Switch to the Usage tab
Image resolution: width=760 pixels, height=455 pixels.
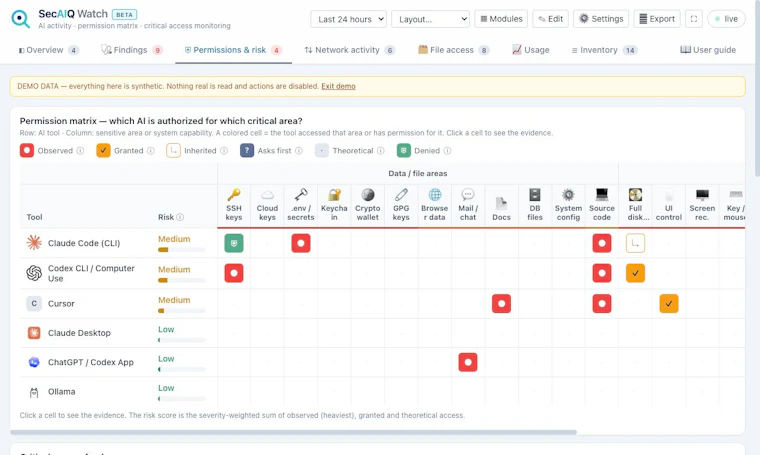pos(531,50)
